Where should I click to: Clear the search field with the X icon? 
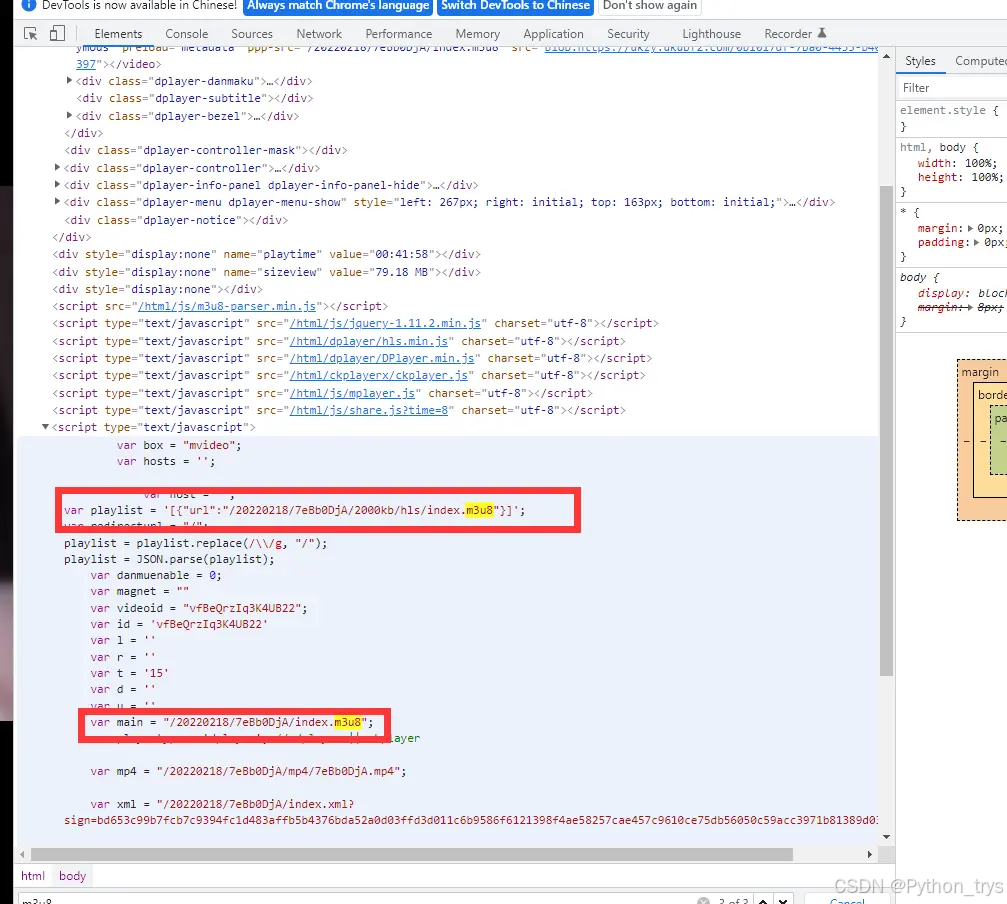(703, 900)
